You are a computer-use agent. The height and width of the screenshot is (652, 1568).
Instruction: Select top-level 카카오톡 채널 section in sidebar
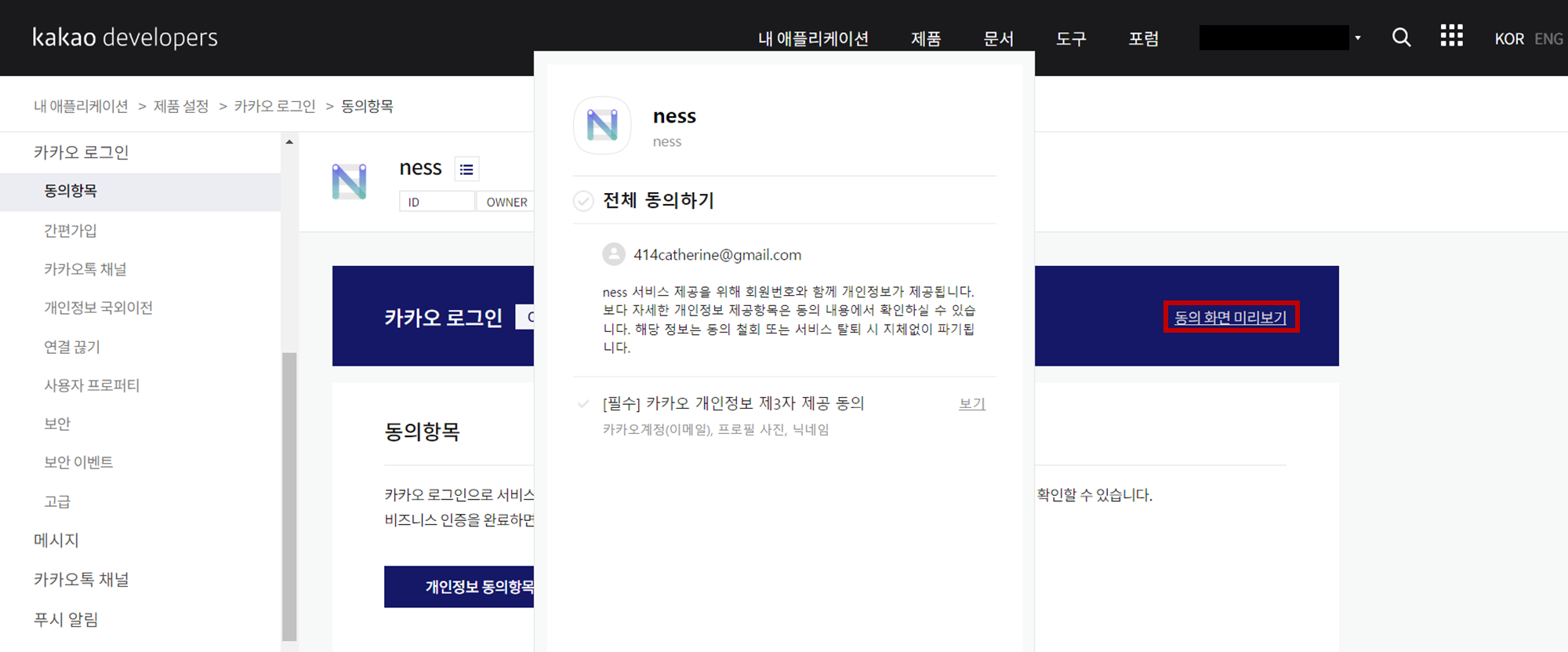tap(81, 579)
